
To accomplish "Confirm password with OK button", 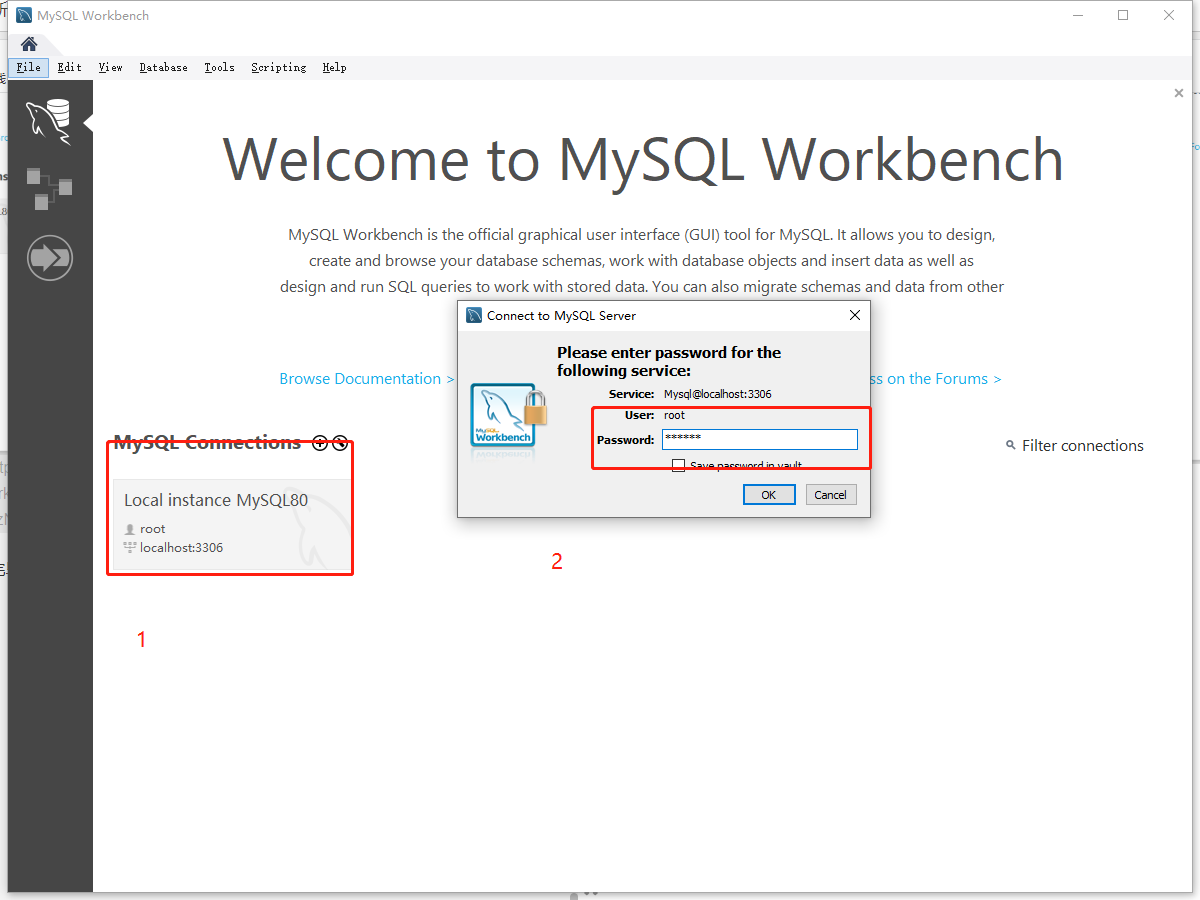I will pos(769,495).
